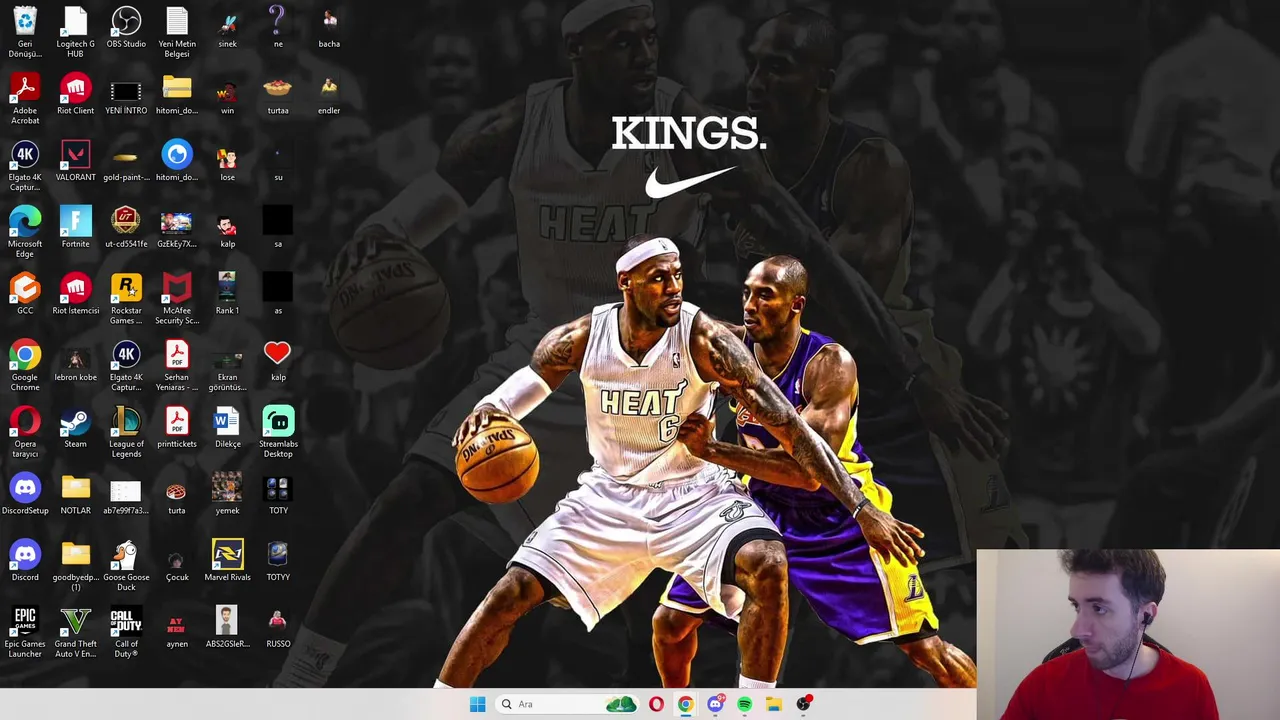Click the Ara taskbar search box
The height and width of the screenshot is (720, 1280).
pyautogui.click(x=568, y=704)
